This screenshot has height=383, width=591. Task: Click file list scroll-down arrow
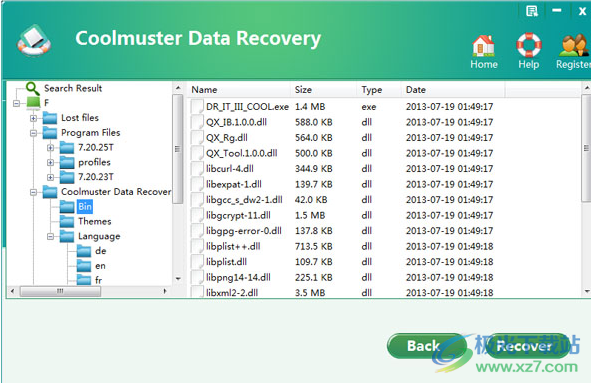click(x=586, y=291)
